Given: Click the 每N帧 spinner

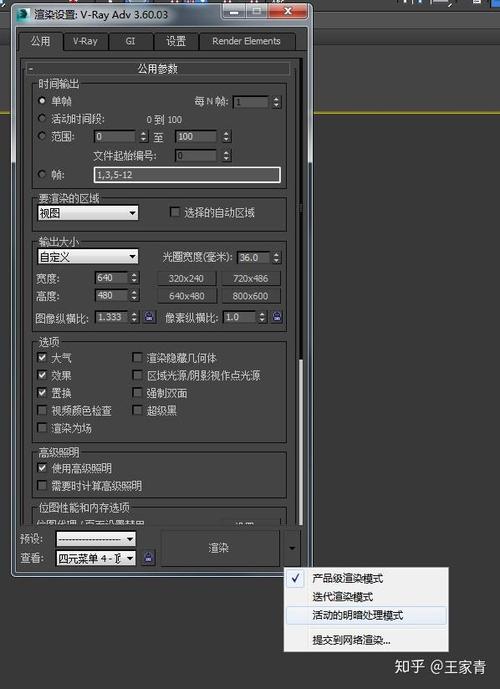Looking at the screenshot, I should (276, 102).
